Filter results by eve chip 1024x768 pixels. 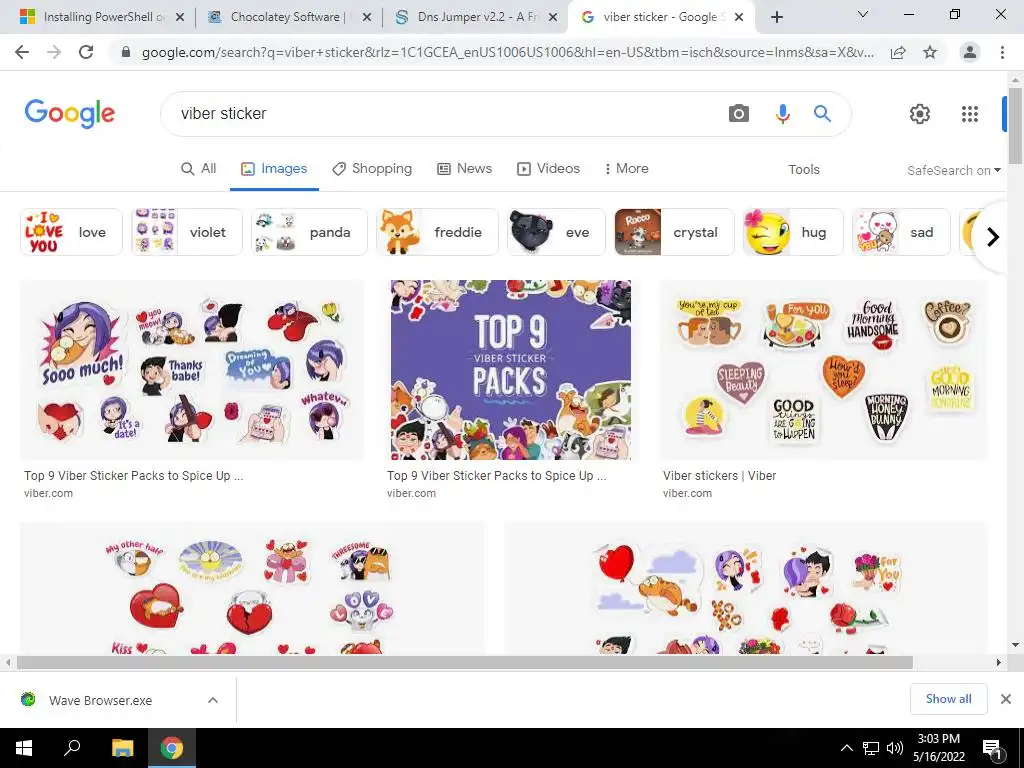click(x=556, y=232)
